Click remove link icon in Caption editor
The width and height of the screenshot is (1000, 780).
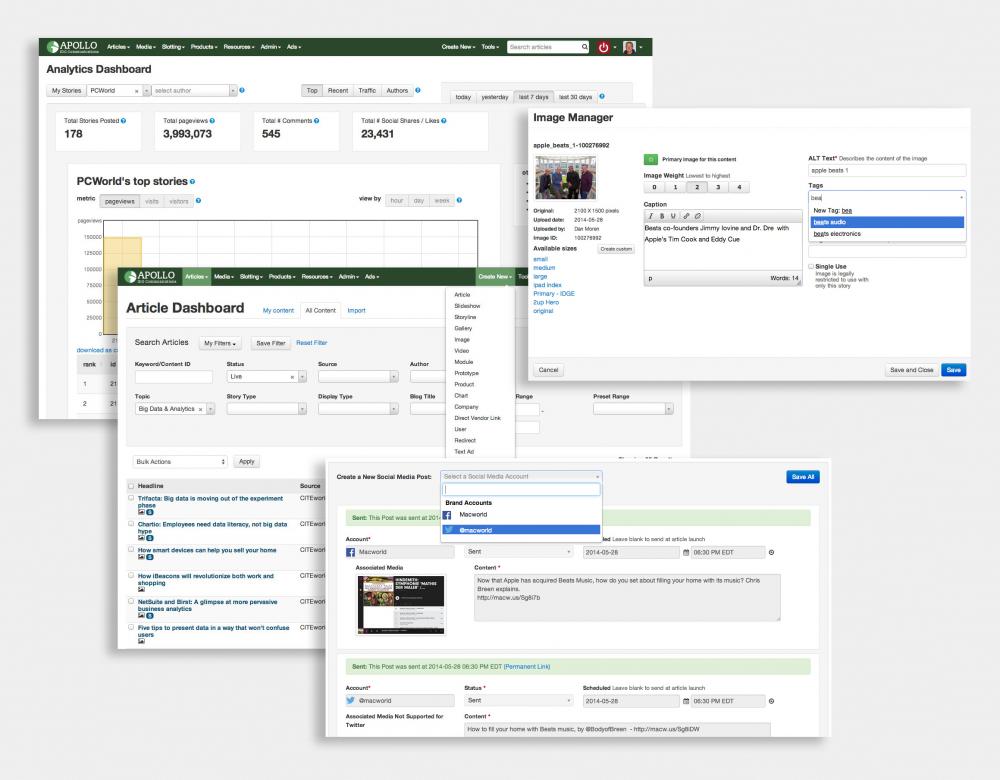(698, 216)
